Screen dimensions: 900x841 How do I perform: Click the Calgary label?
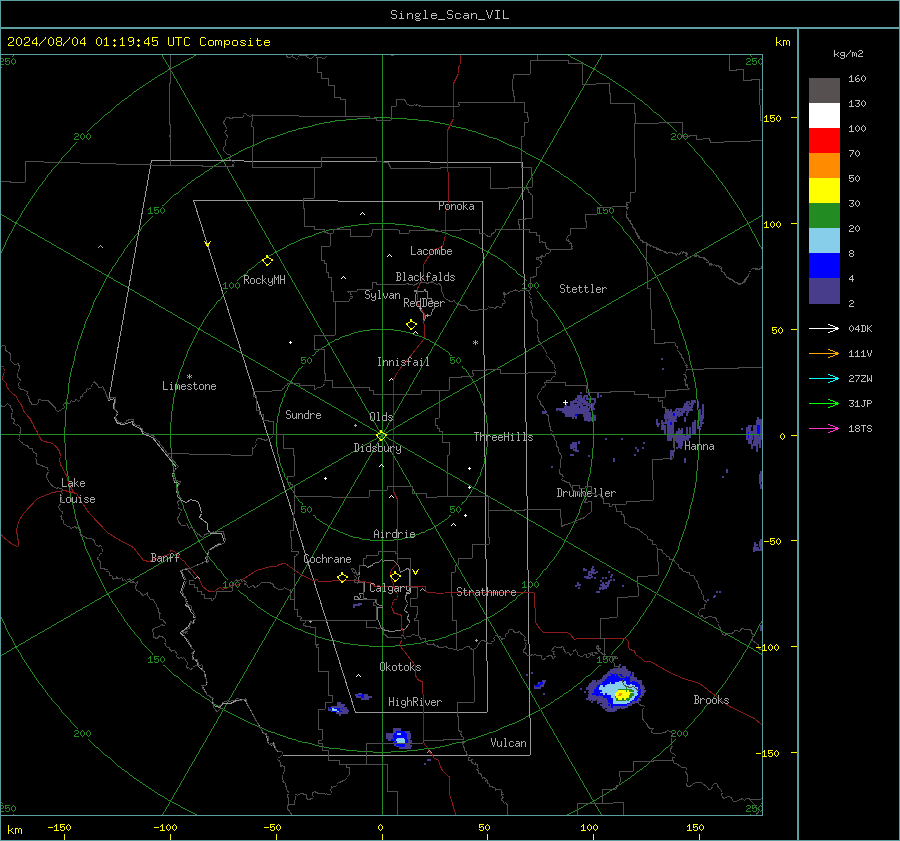[390, 588]
